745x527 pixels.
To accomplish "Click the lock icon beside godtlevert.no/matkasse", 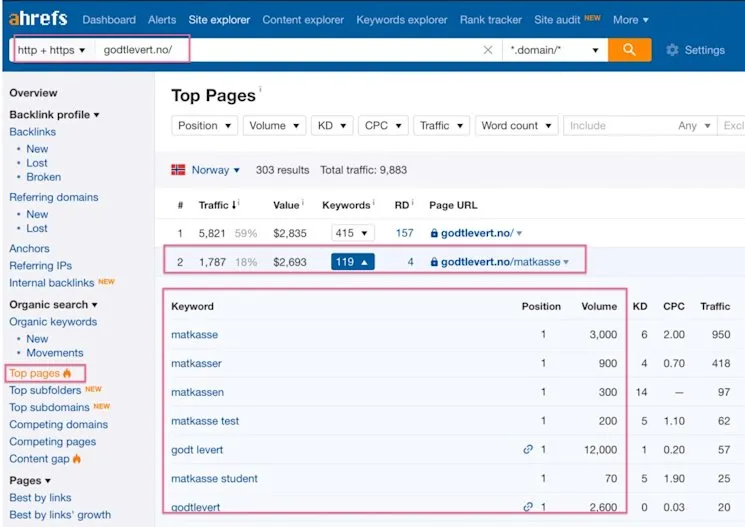I will (434, 262).
